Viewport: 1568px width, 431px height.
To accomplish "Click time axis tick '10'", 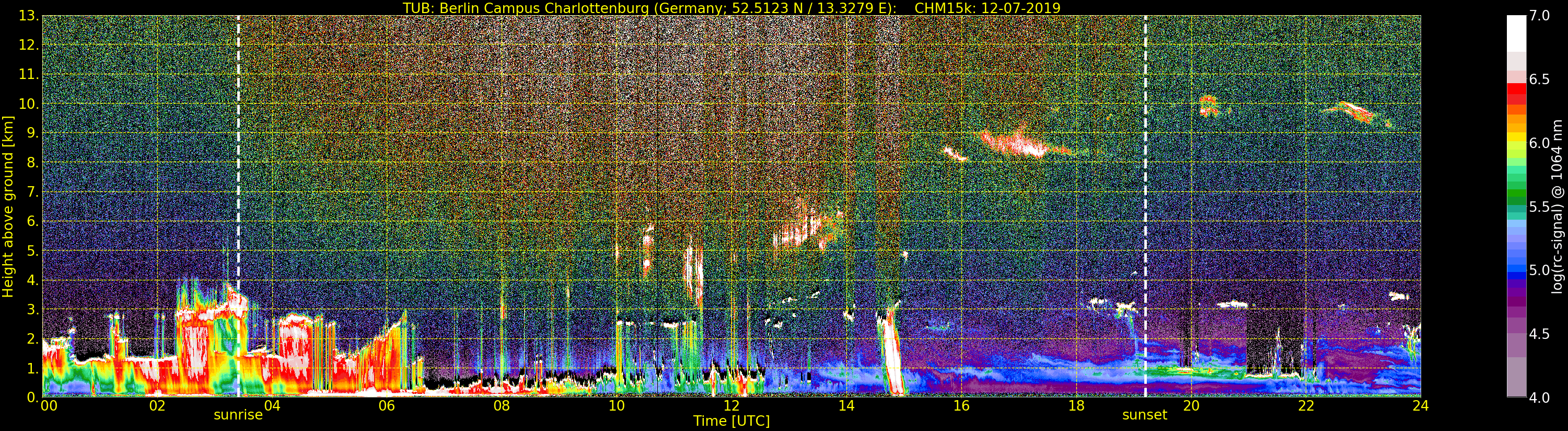I will [617, 406].
